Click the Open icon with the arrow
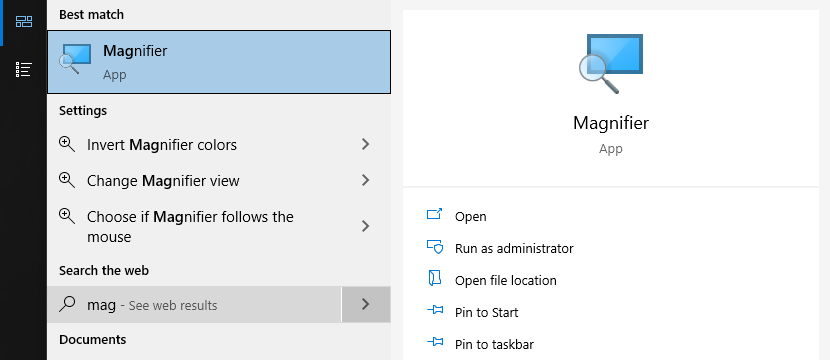Image resolution: width=830 pixels, height=360 pixels. point(434,215)
